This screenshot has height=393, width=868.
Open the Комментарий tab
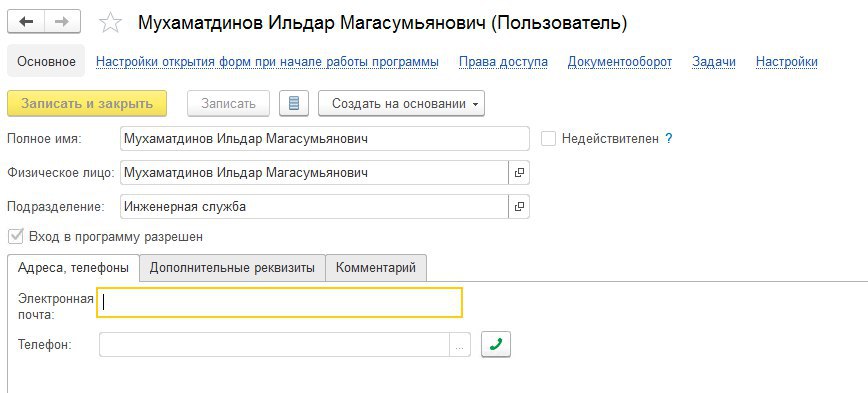pos(376,268)
